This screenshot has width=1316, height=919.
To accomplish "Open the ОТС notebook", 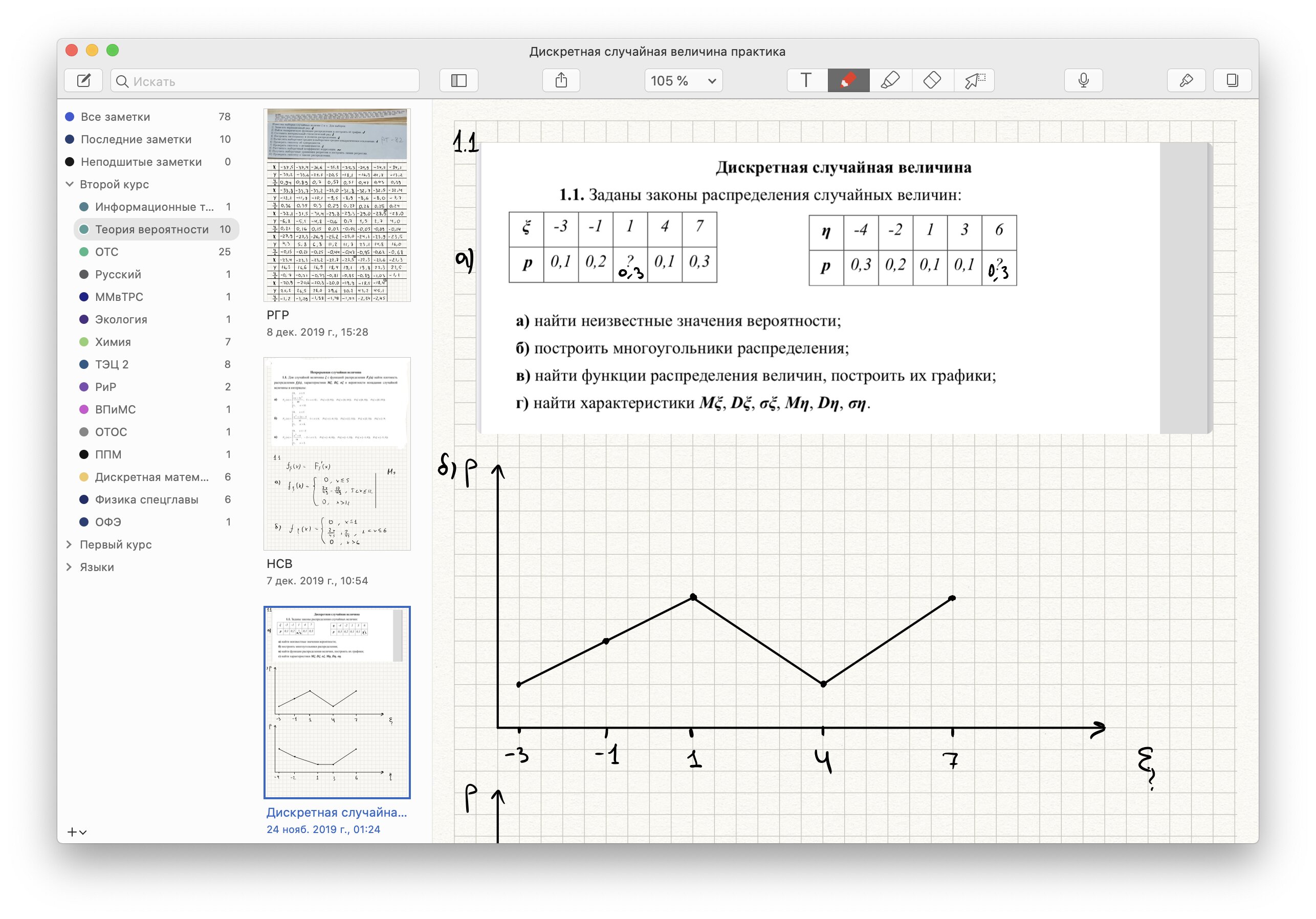I will pos(156,252).
